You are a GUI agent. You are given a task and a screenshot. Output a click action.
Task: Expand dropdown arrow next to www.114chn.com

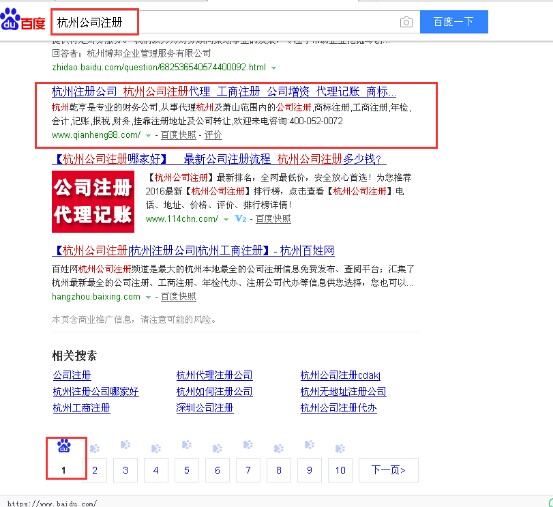(x=226, y=219)
